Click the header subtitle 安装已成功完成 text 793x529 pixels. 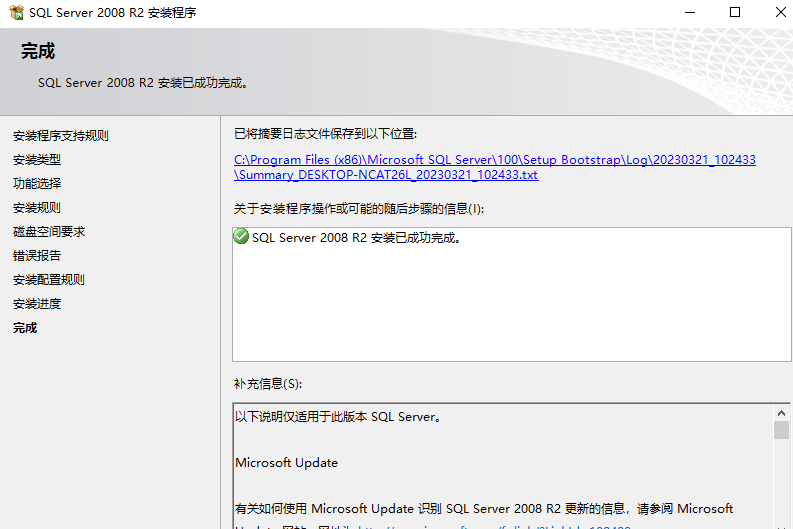pyautogui.click(x=143, y=83)
